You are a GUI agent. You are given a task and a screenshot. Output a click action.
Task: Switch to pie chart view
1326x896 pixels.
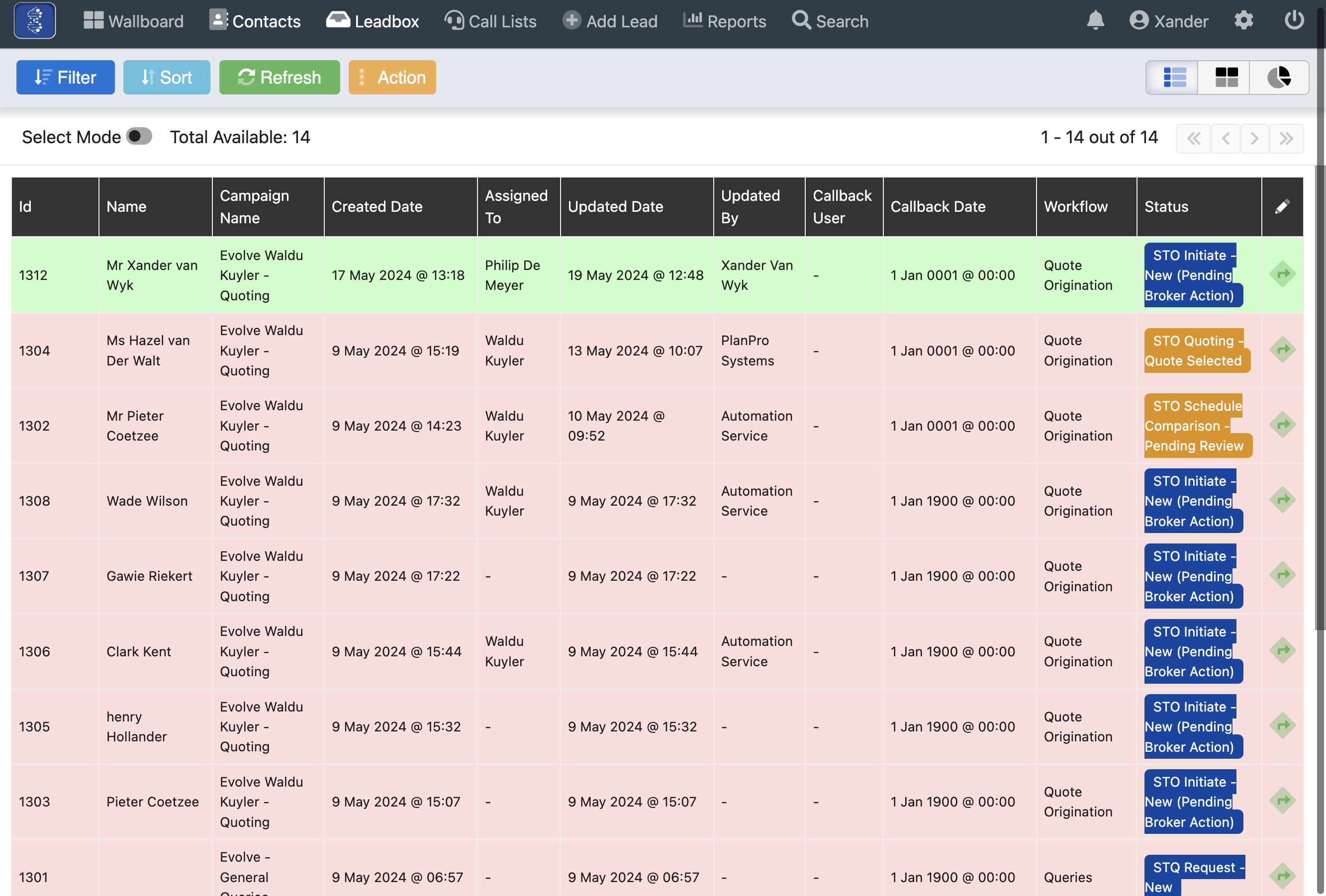[1279, 77]
